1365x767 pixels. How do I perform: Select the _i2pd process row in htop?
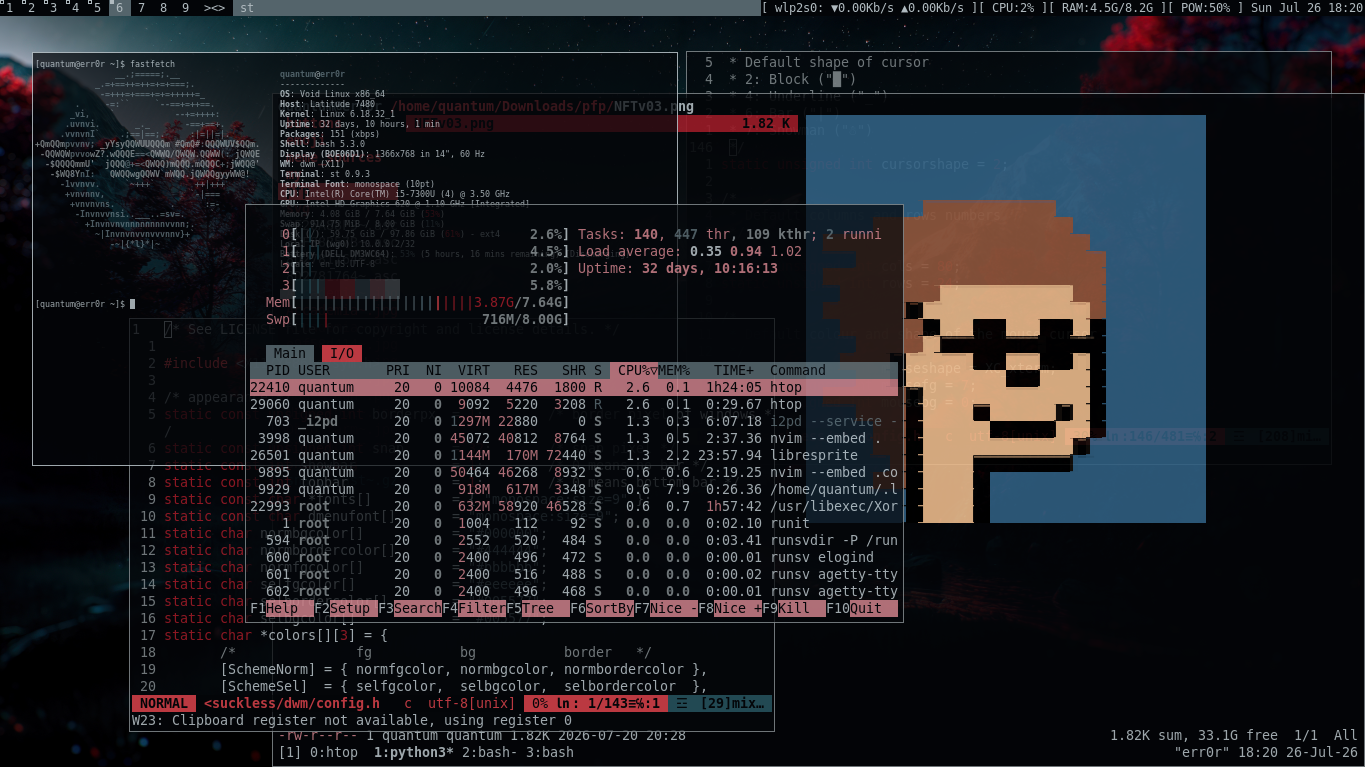tap(574, 421)
